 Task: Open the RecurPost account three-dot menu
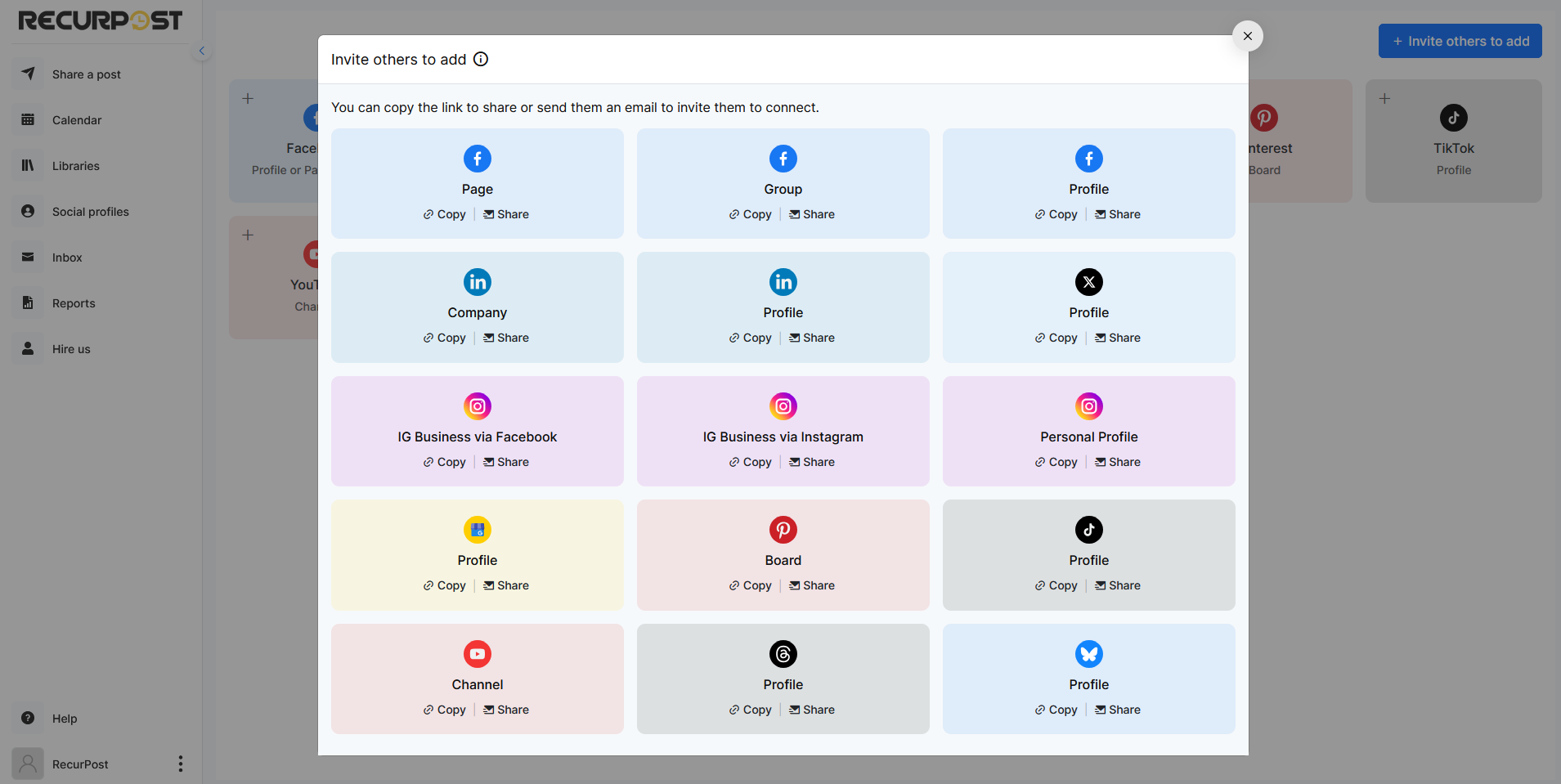point(181,764)
